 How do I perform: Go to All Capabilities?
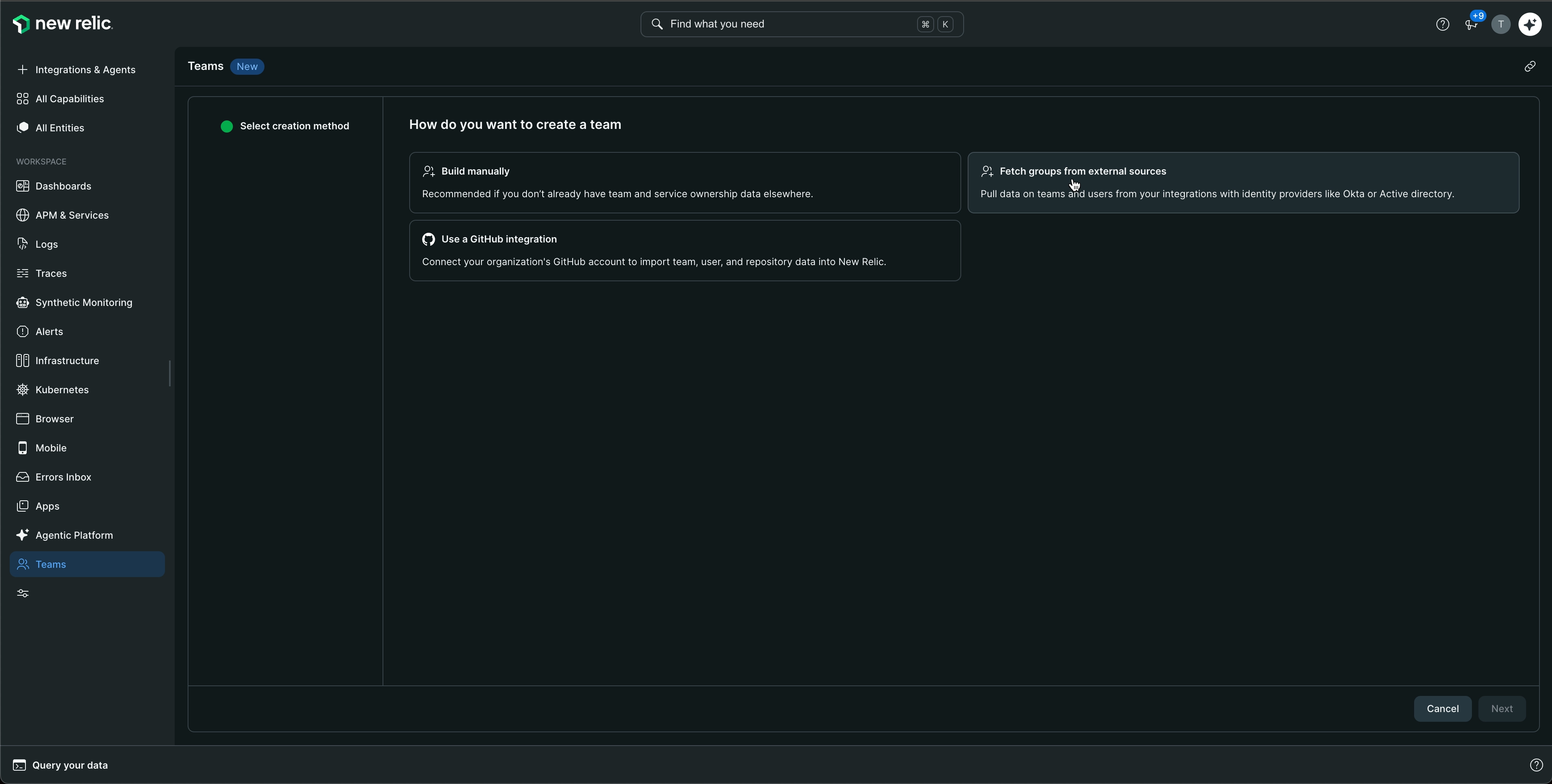pos(87,99)
